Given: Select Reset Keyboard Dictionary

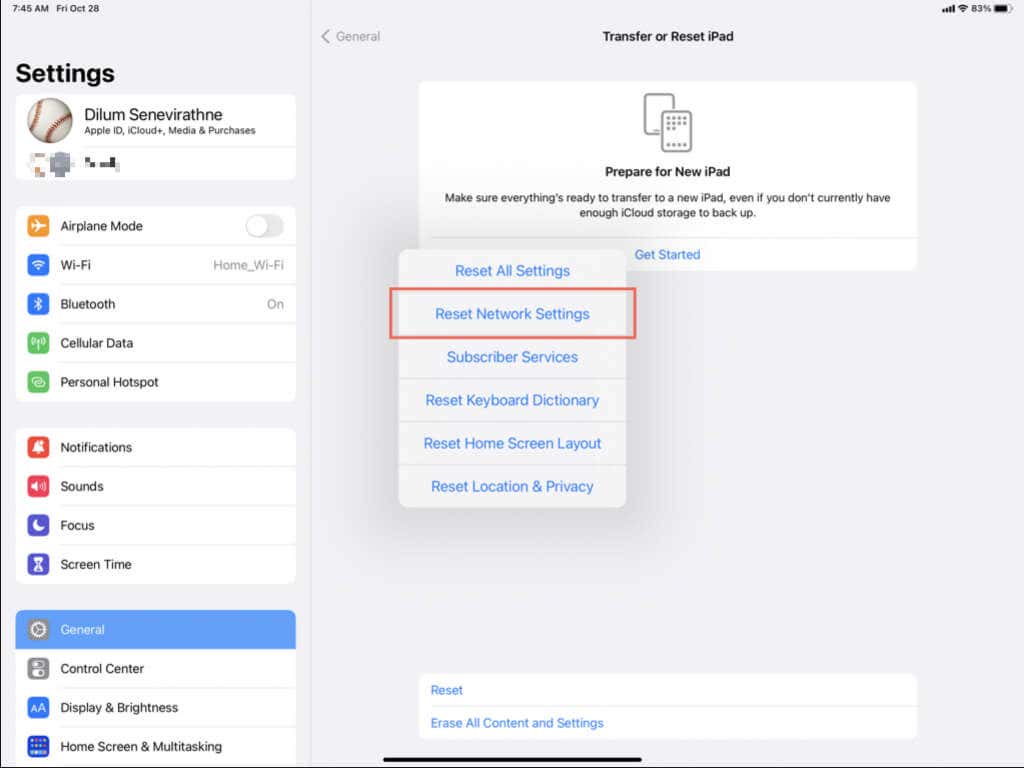Looking at the screenshot, I should point(512,400).
